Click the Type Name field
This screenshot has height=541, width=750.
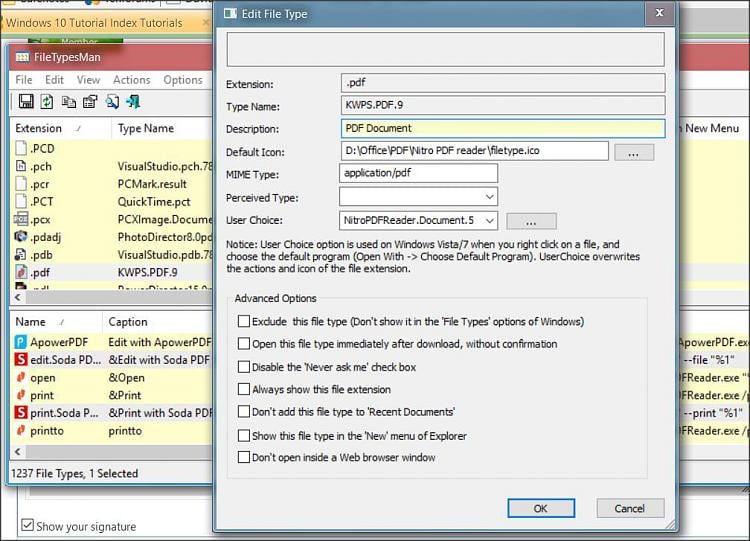tap(503, 105)
